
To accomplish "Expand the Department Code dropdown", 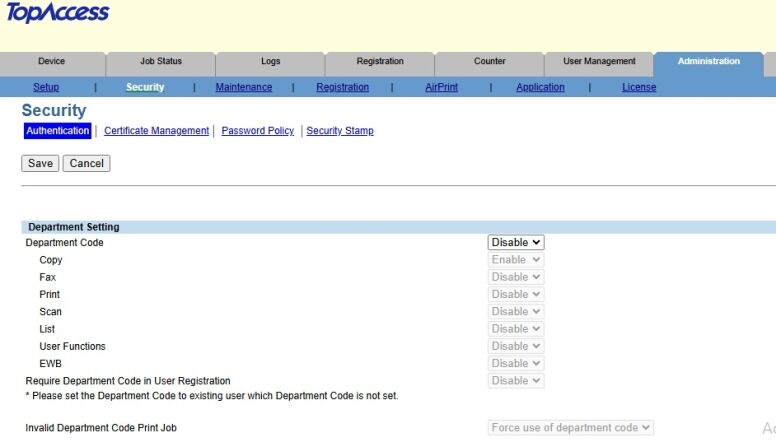I will point(516,243).
